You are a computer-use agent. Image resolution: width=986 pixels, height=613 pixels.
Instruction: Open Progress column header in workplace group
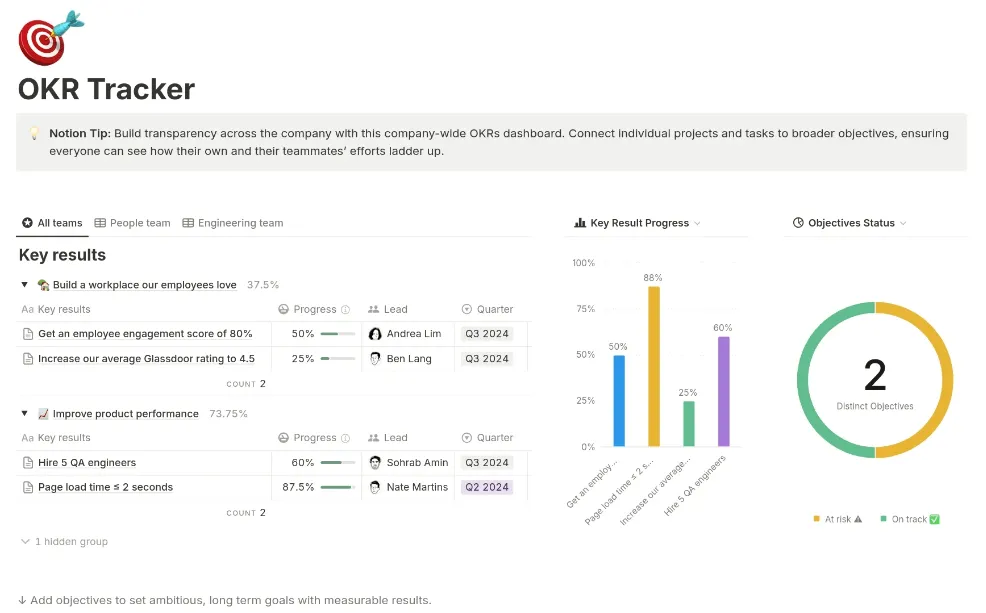coord(316,309)
